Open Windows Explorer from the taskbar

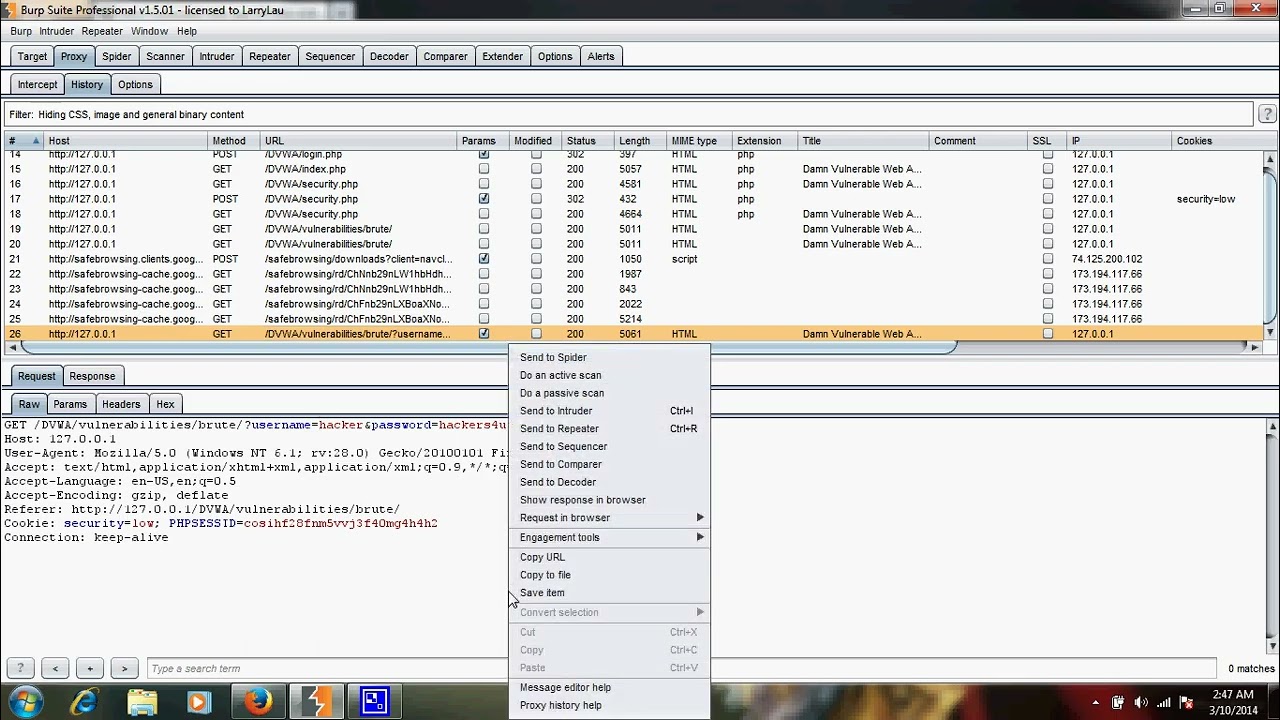142,702
